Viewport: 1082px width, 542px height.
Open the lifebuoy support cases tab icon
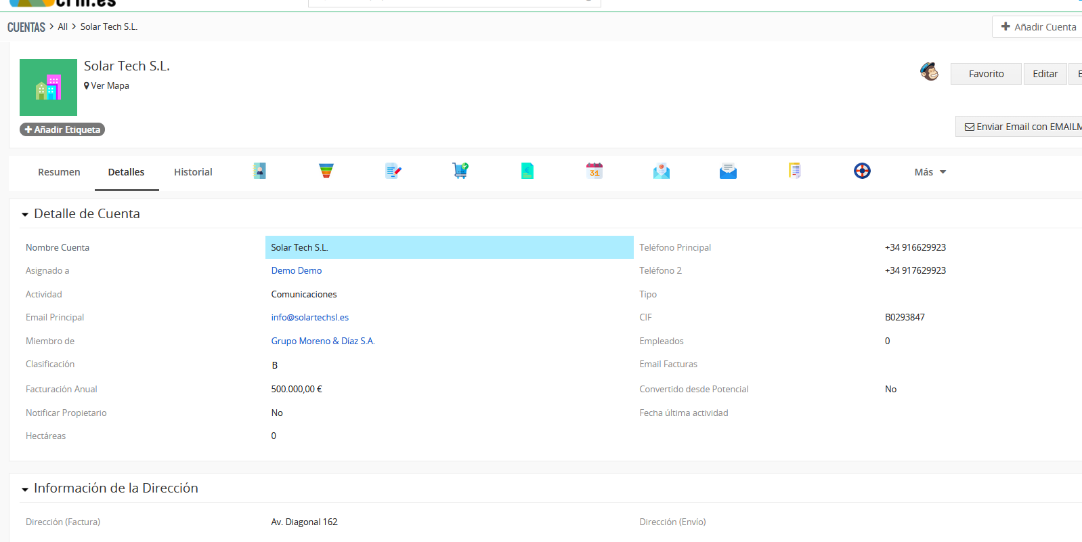[862, 171]
